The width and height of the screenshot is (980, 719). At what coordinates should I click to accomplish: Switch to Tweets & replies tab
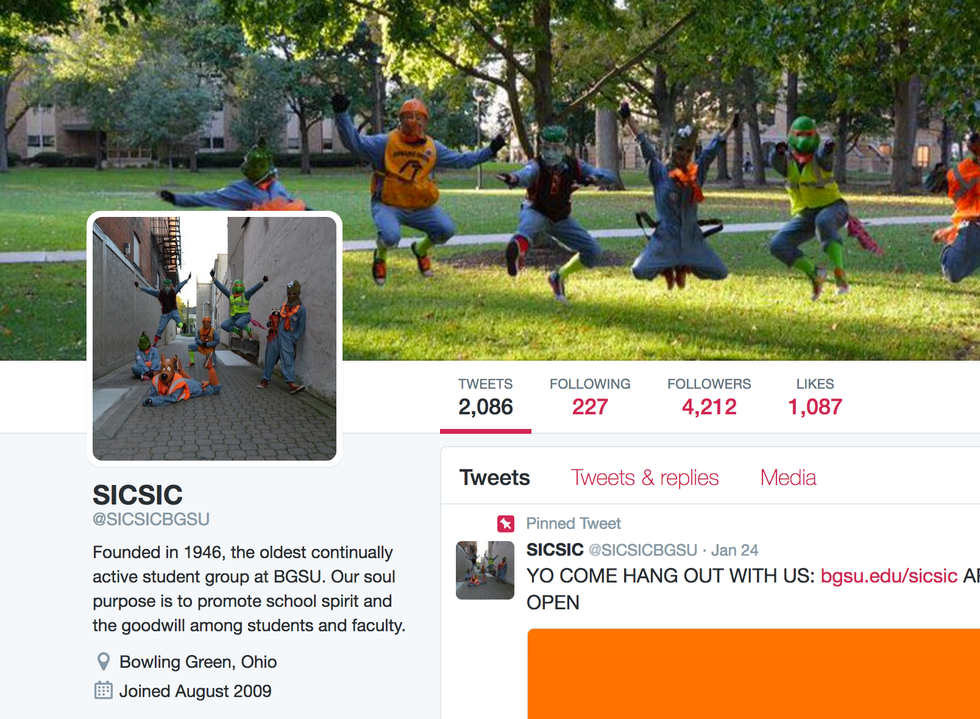tap(644, 478)
